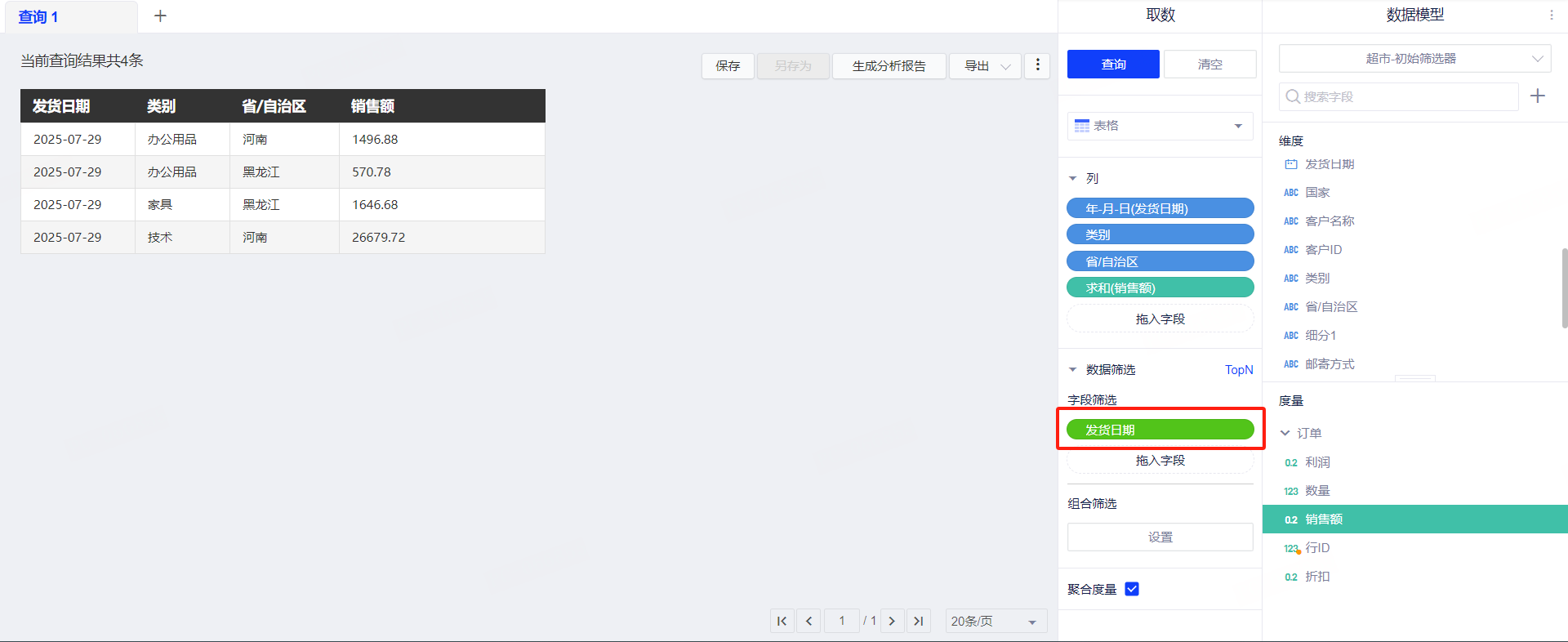The width and height of the screenshot is (1568, 642).
Task: Go to the first page using pagination icon
Action: [x=782, y=622]
